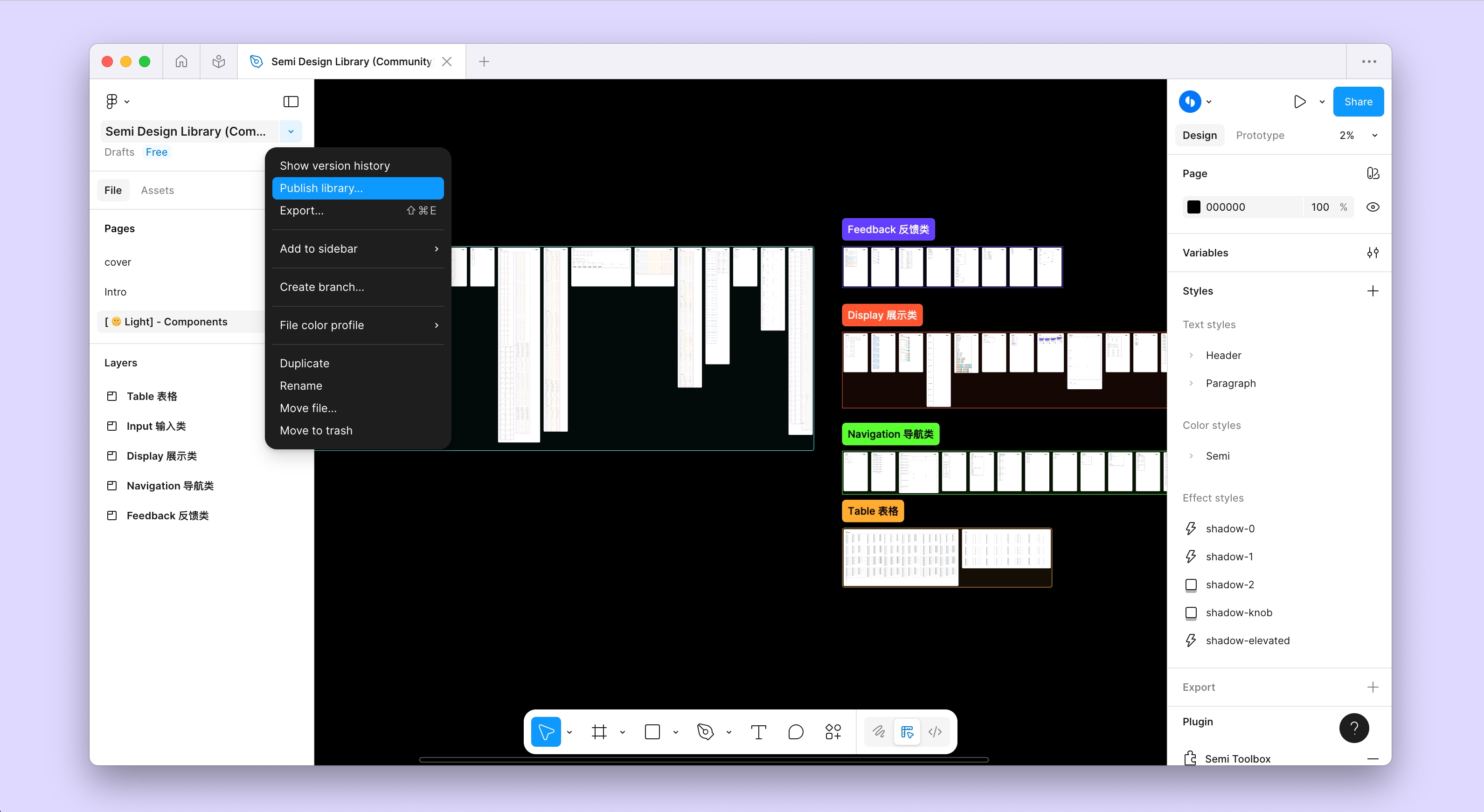Screen dimensions: 1484x812
Task: Switch to Draw mode
Action: pos(879,731)
